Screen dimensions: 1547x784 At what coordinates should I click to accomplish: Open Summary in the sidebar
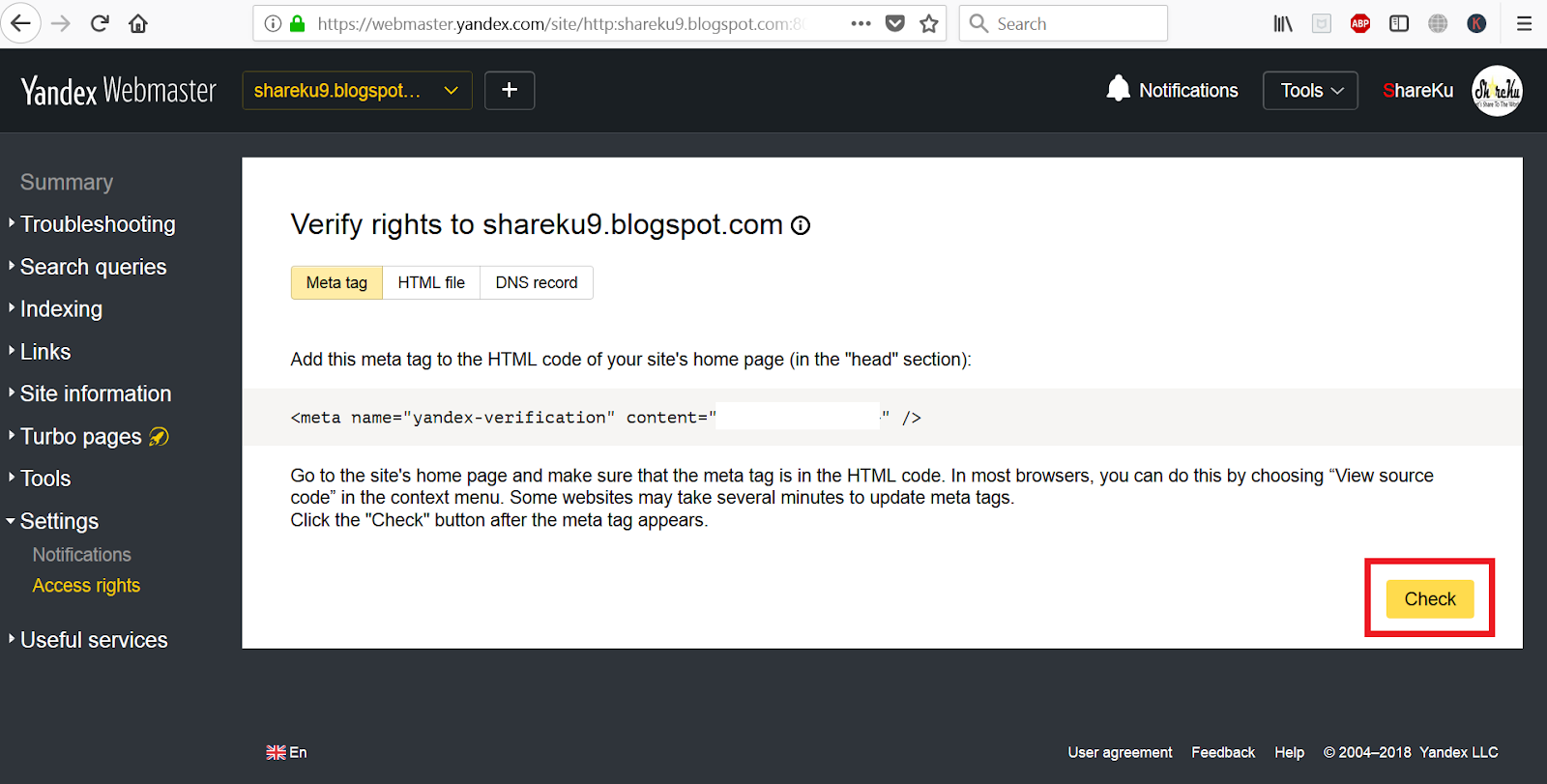(x=67, y=182)
